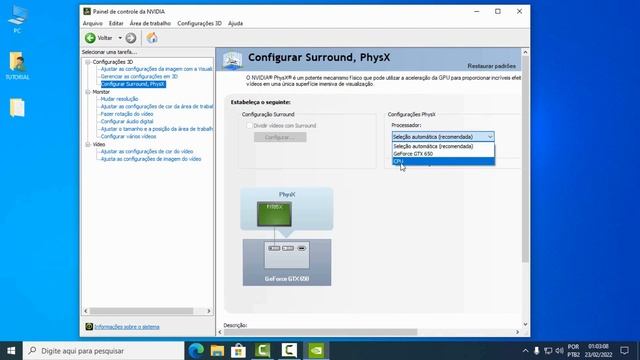Toggle Dividir vídeos com Surround checkbox
The image size is (640, 360).
pyautogui.click(x=249, y=126)
